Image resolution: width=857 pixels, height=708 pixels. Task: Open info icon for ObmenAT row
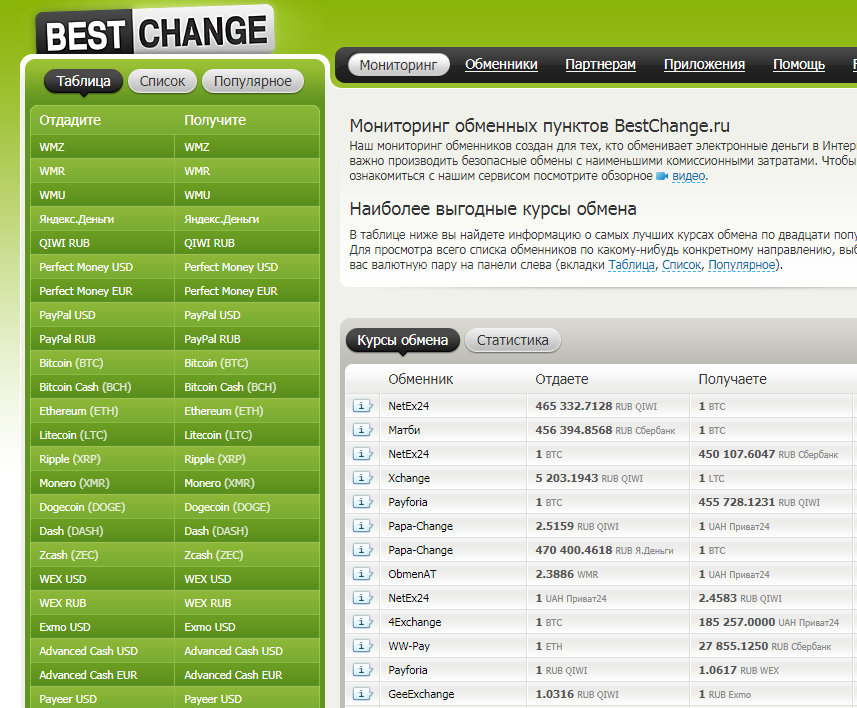[362, 574]
